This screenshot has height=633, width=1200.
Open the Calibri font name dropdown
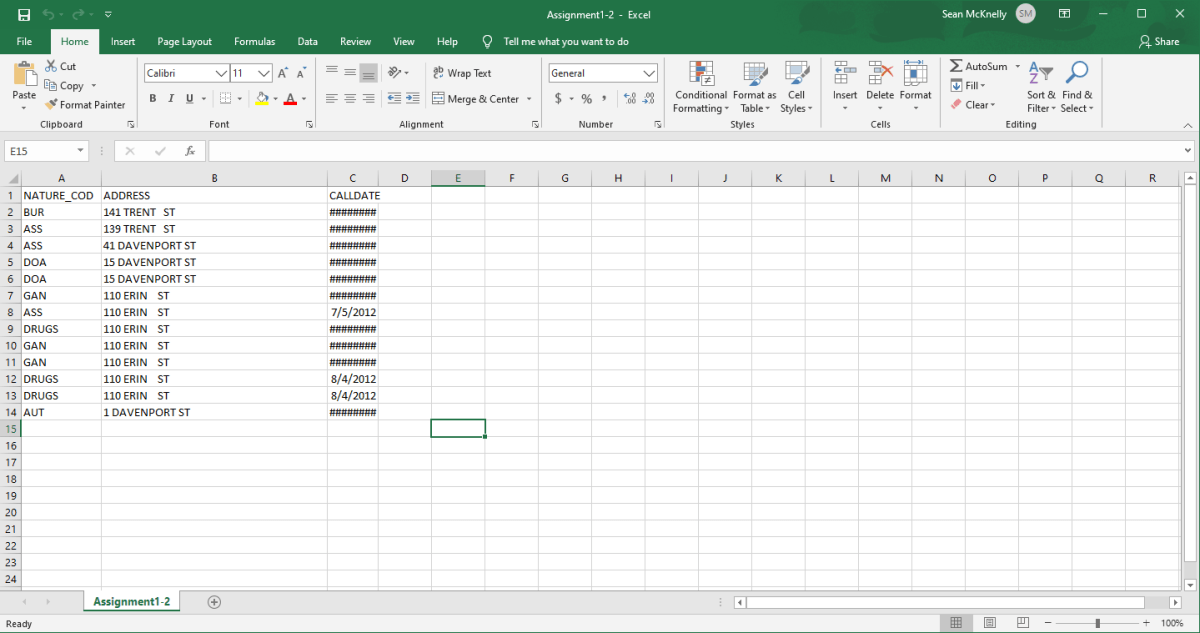(x=222, y=73)
